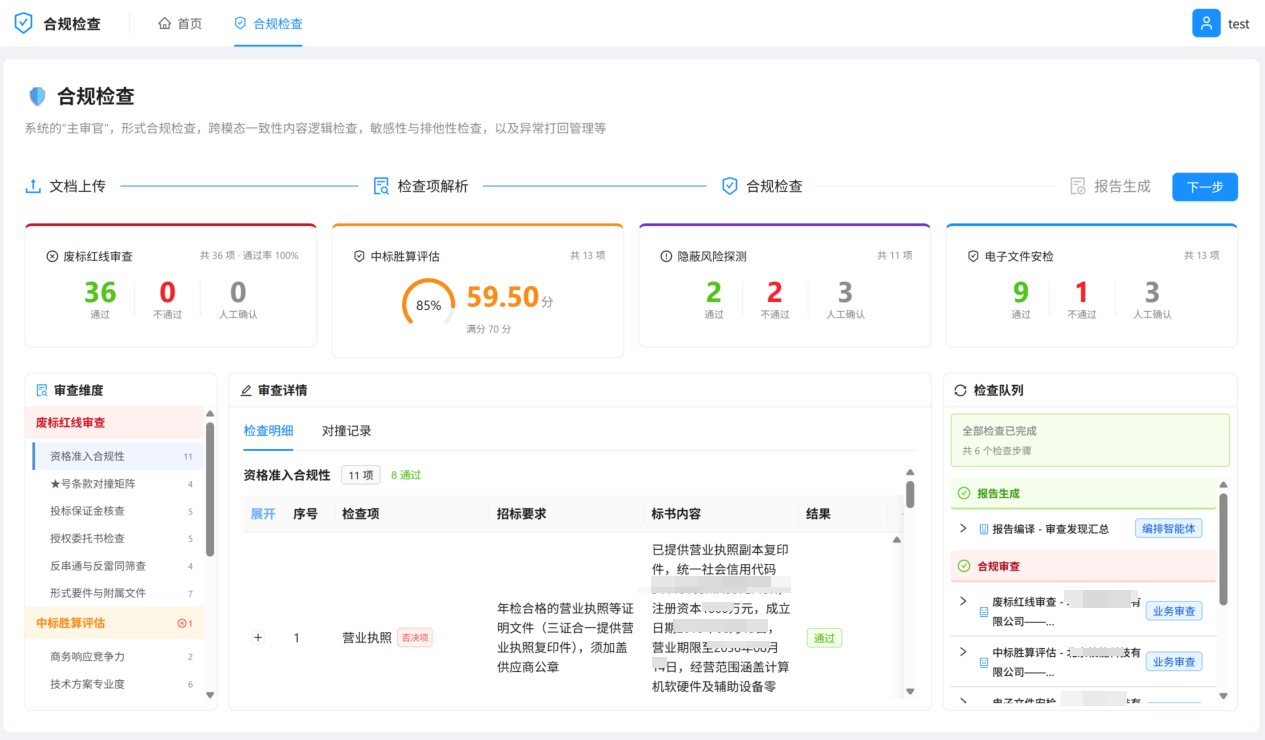Screen dimensions: 1265x740
Task: Click the 招标要求 column header
Action: pyautogui.click(x=522, y=514)
